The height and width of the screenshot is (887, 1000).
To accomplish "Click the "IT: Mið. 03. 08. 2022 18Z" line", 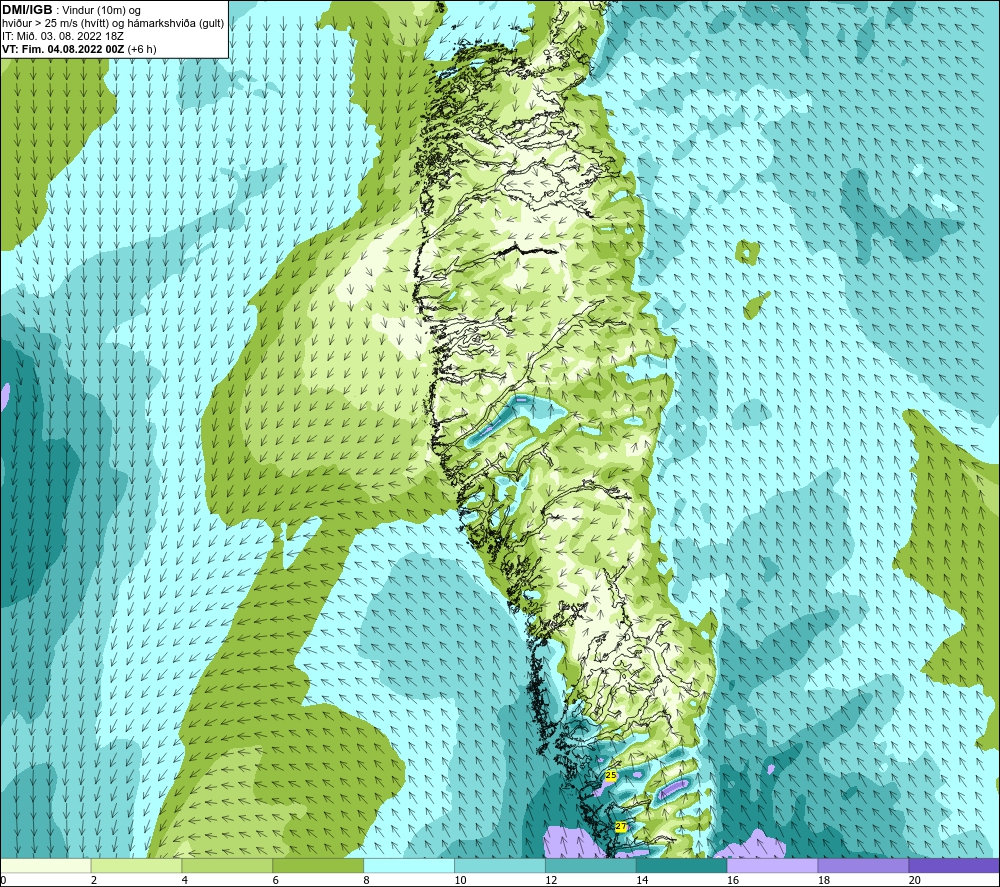I will (x=62, y=36).
